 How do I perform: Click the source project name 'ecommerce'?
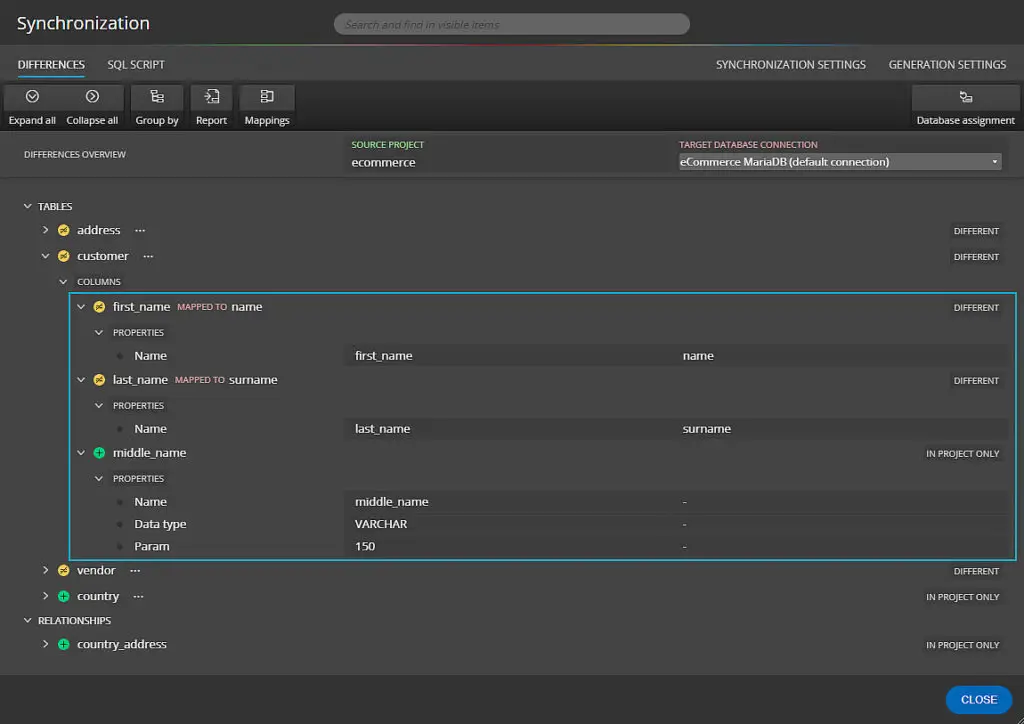[x=383, y=163]
